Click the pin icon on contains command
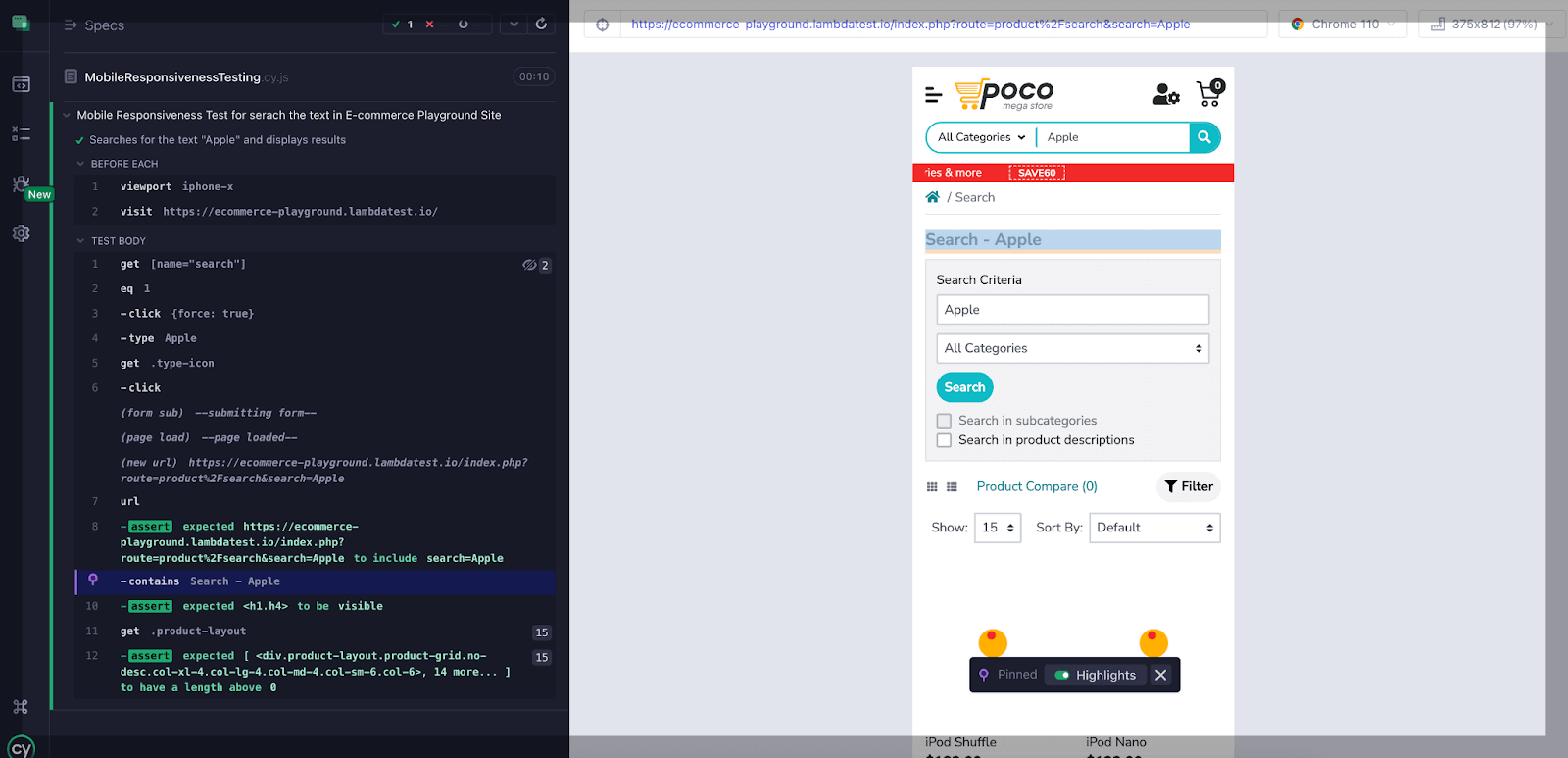Screen dimensions: 1568x758 tap(93, 580)
